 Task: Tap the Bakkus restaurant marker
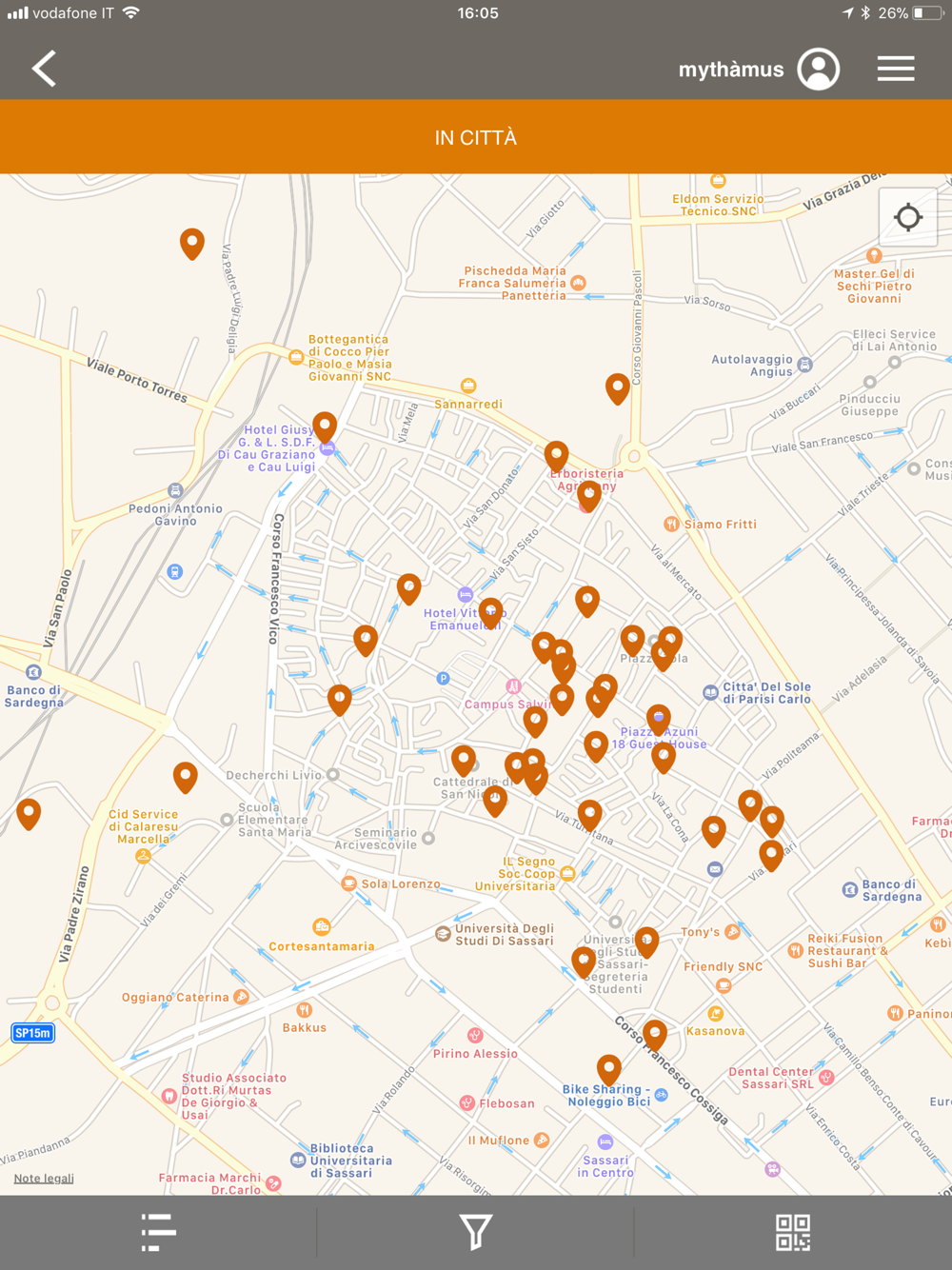tap(304, 1010)
